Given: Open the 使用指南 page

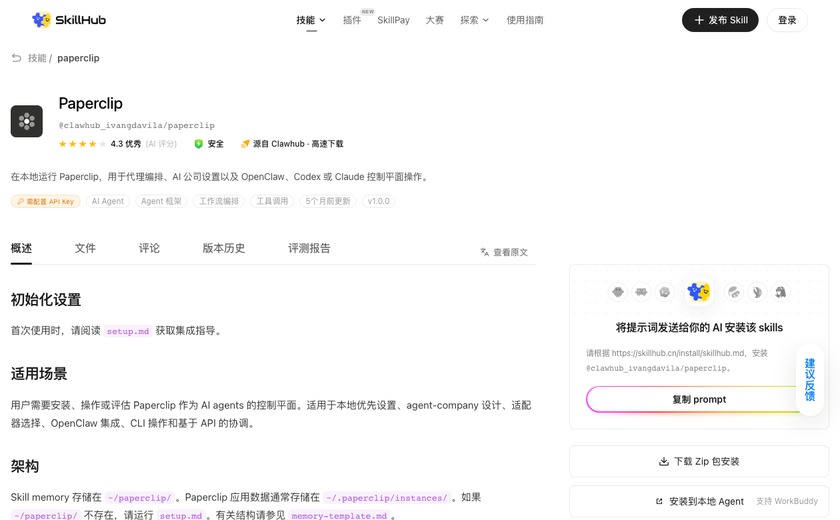Looking at the screenshot, I should click(x=524, y=20).
